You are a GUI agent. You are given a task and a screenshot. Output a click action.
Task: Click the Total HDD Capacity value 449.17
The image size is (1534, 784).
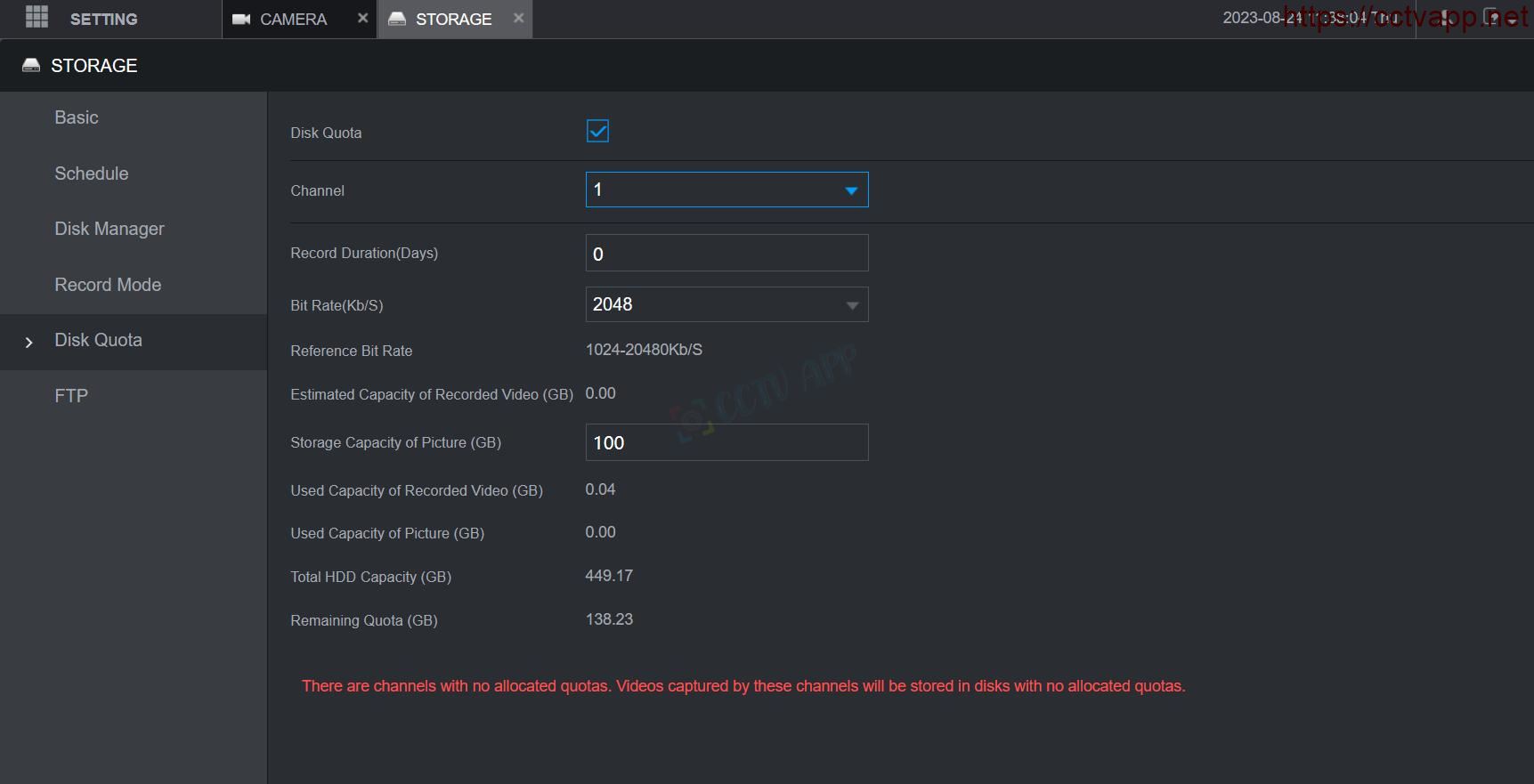(x=609, y=576)
